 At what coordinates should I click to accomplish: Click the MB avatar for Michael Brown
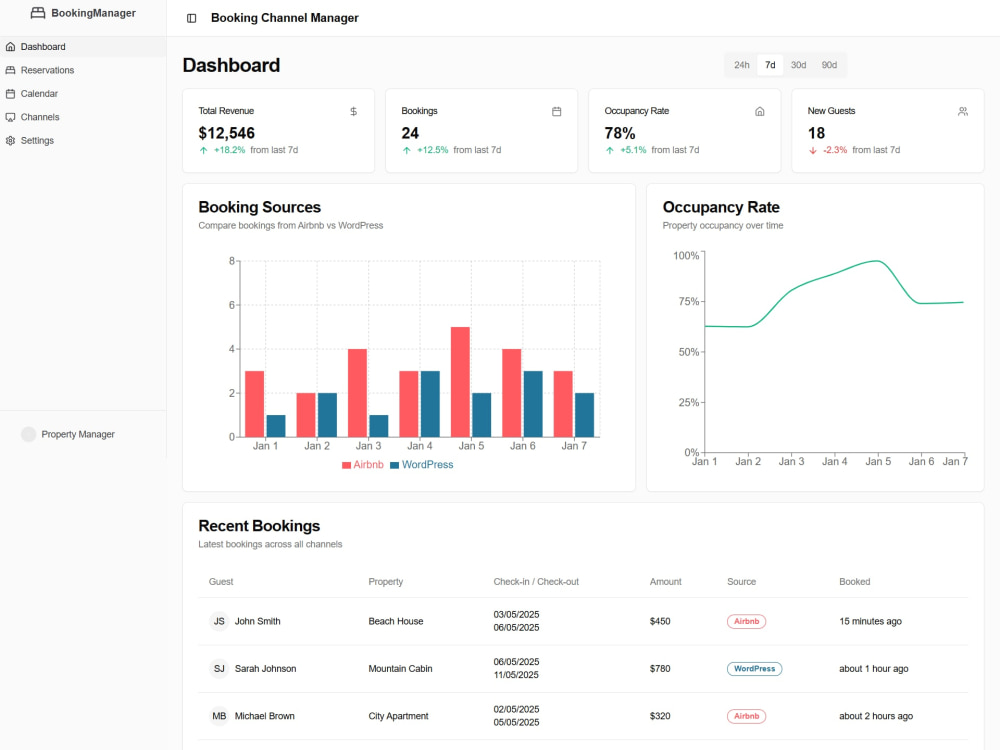click(219, 716)
